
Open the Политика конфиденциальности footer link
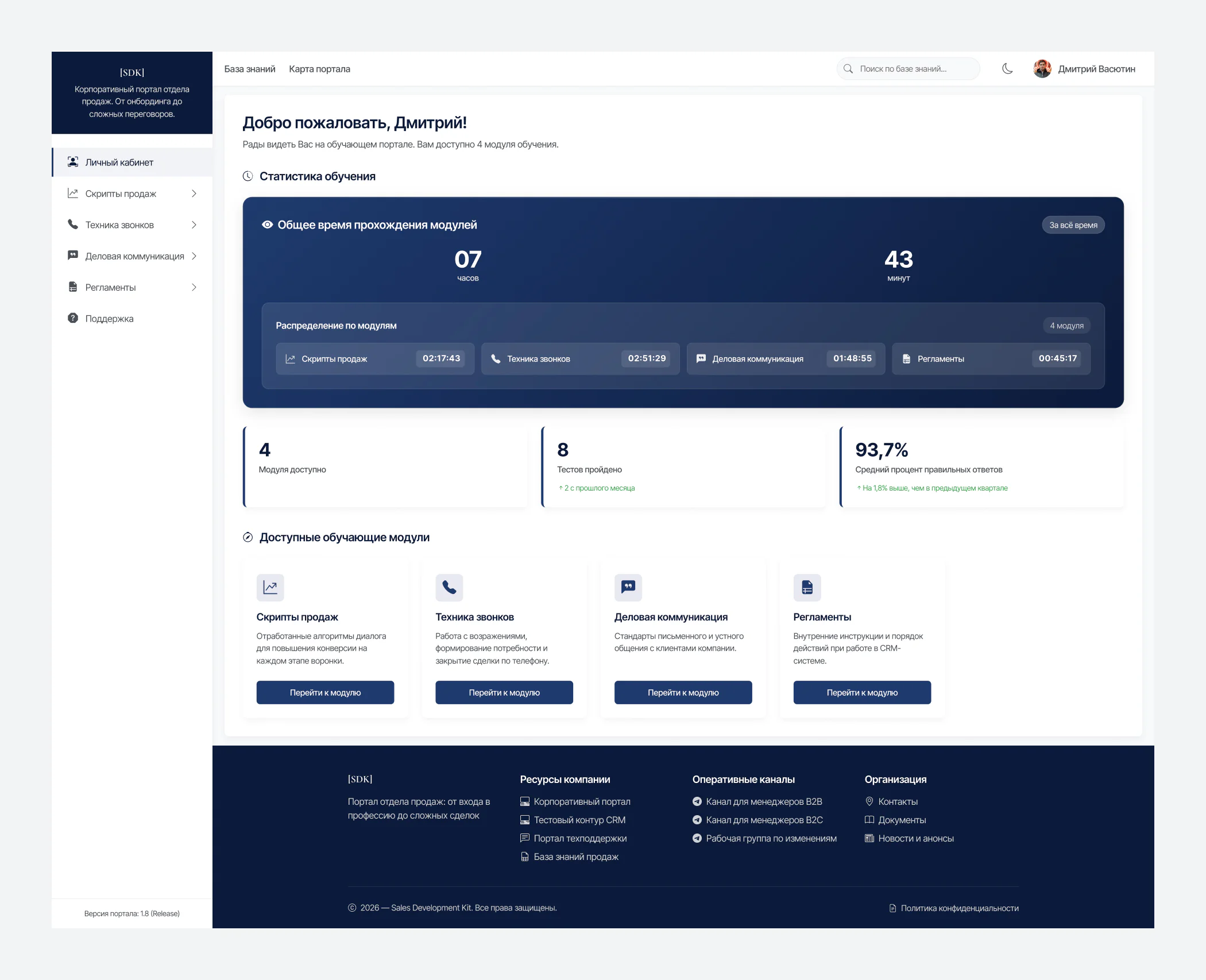[x=954, y=908]
